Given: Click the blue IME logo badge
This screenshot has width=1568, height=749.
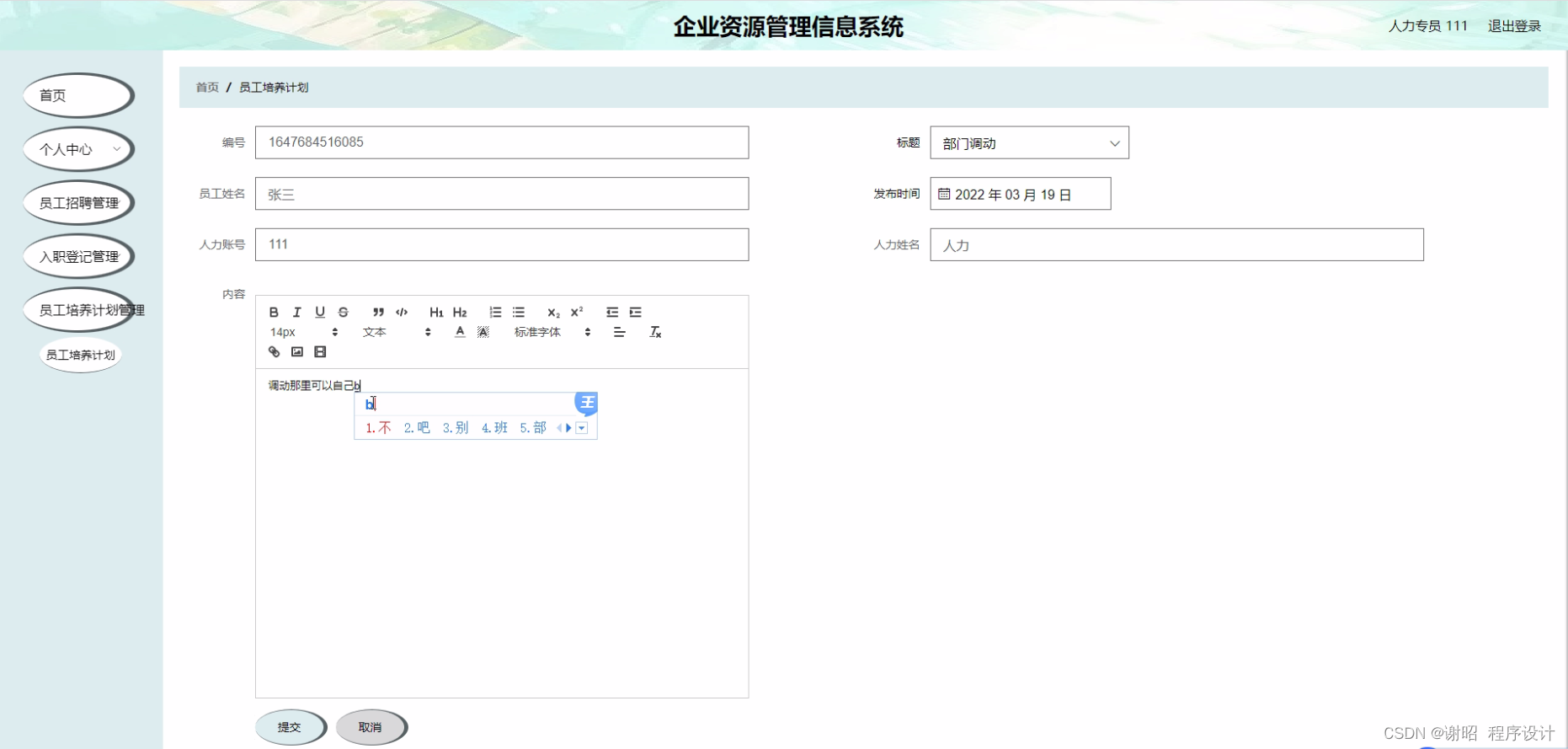Looking at the screenshot, I should click(586, 403).
